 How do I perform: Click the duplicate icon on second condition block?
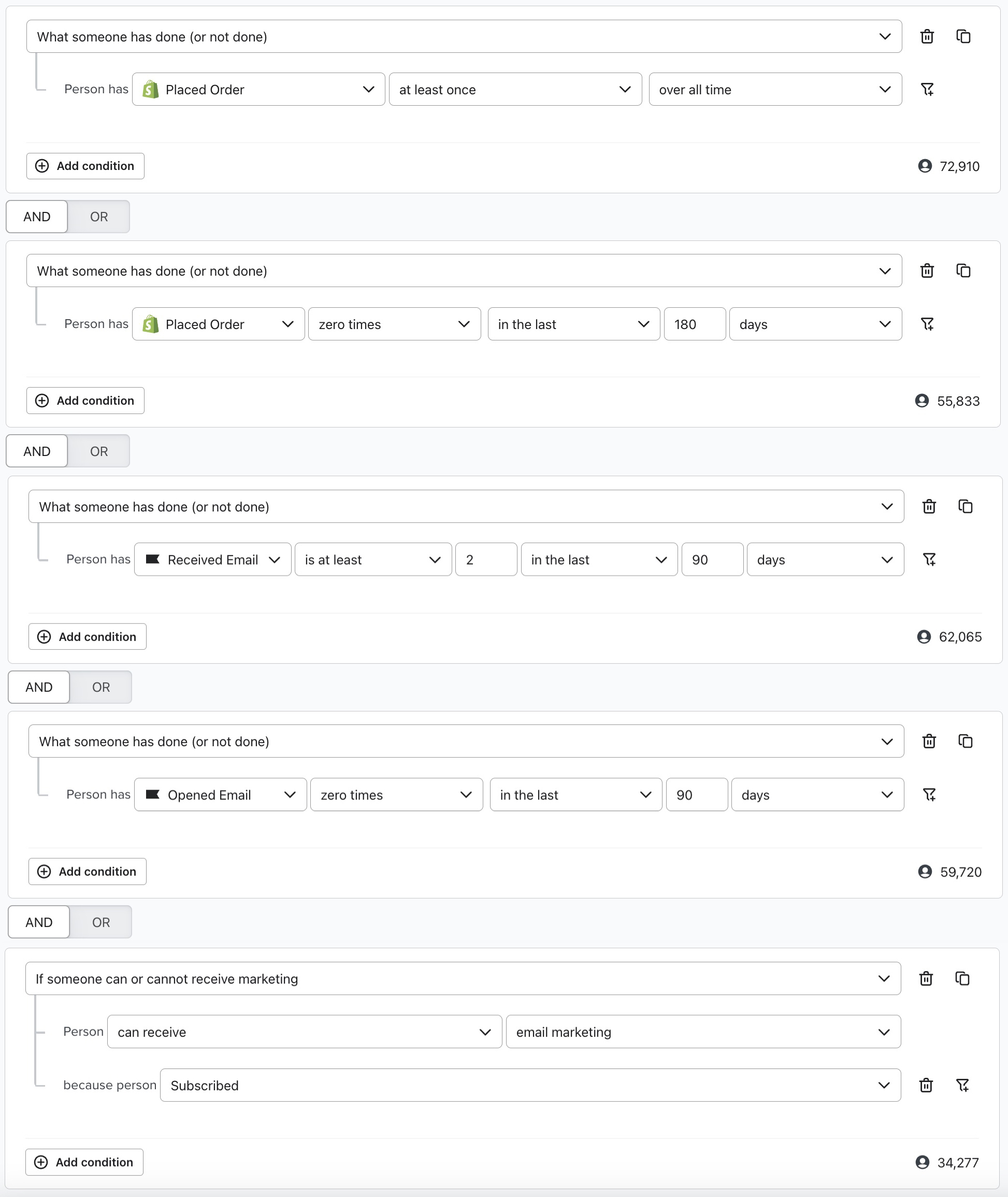963,271
